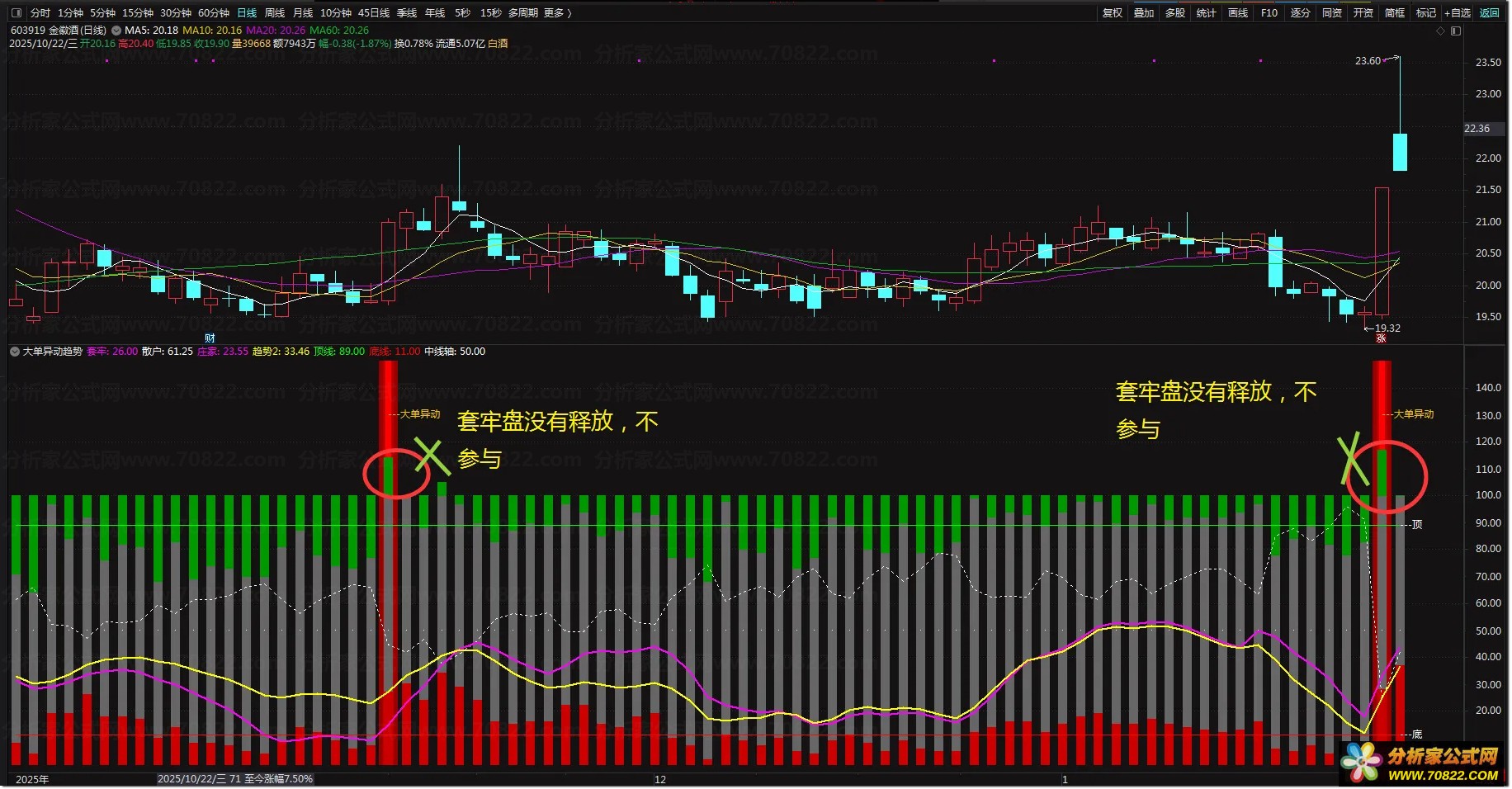Image resolution: width=1512 pixels, height=789 pixels.
Task: Click the 标记 mark button
Action: (1426, 13)
